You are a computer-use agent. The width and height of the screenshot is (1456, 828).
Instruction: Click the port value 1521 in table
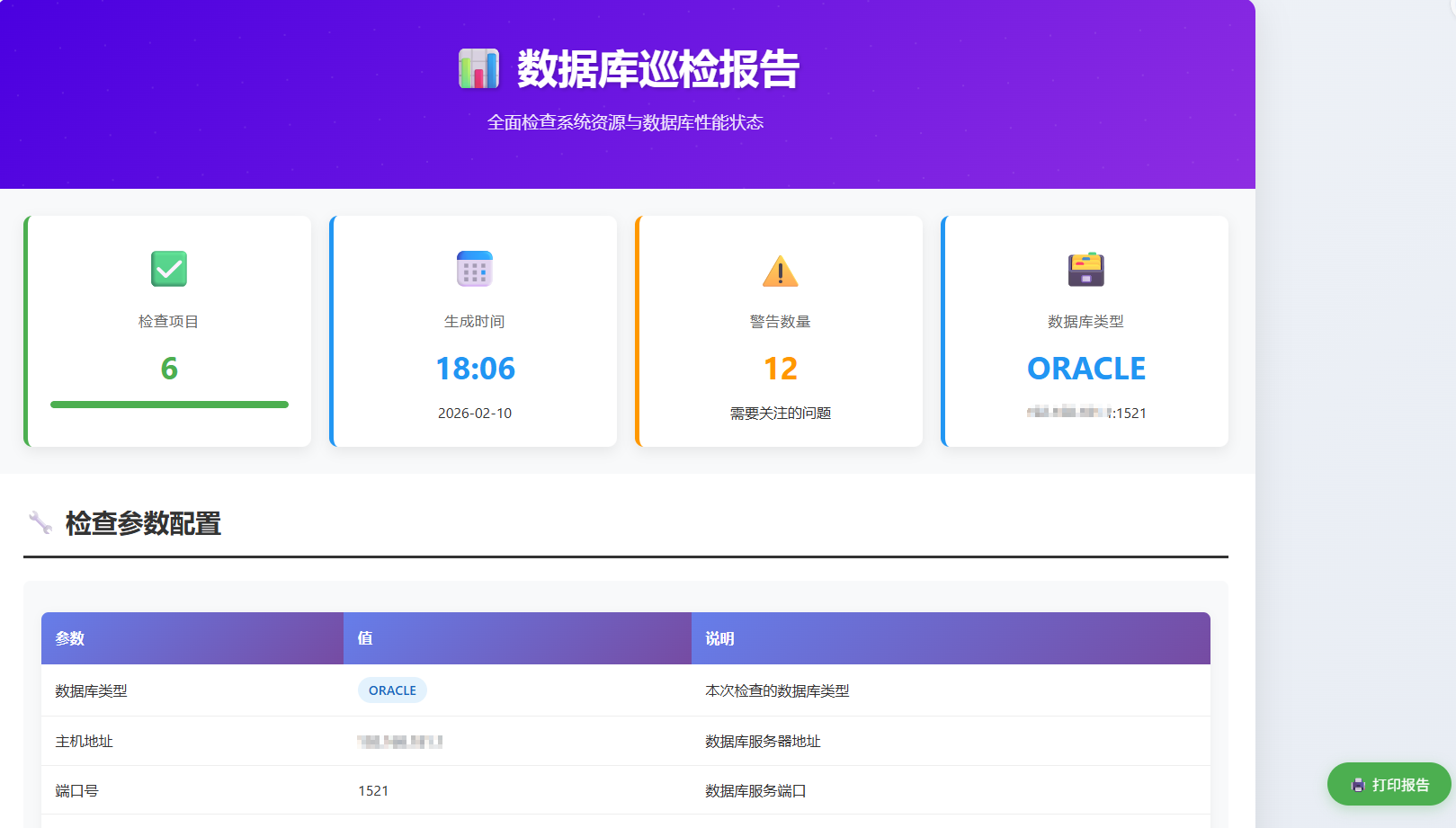pos(373,791)
